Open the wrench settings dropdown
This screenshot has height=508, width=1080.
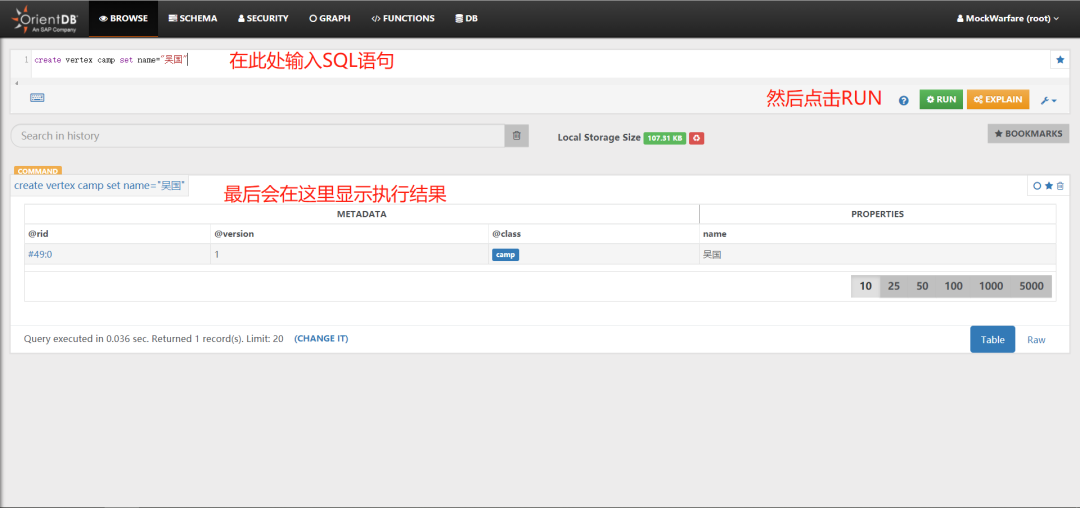(x=1048, y=100)
